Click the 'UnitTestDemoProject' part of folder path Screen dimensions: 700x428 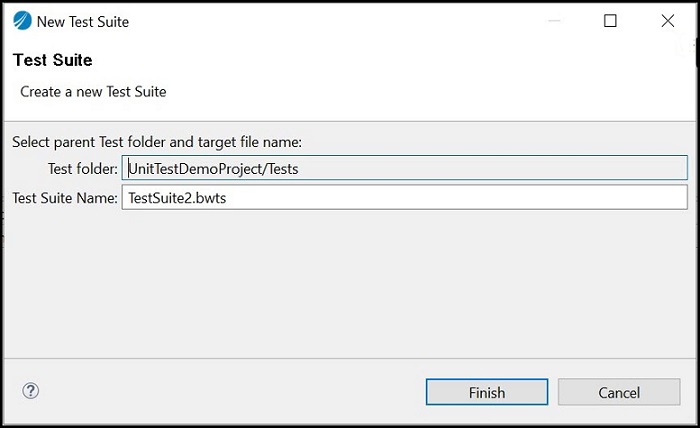[x=196, y=169]
